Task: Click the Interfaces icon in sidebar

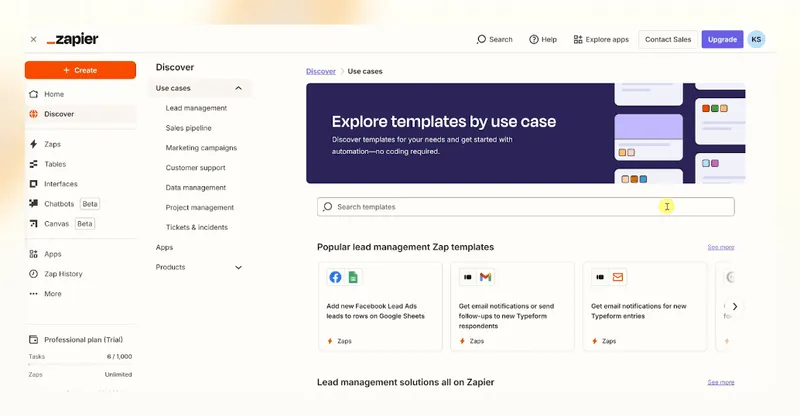Action: click(x=34, y=184)
